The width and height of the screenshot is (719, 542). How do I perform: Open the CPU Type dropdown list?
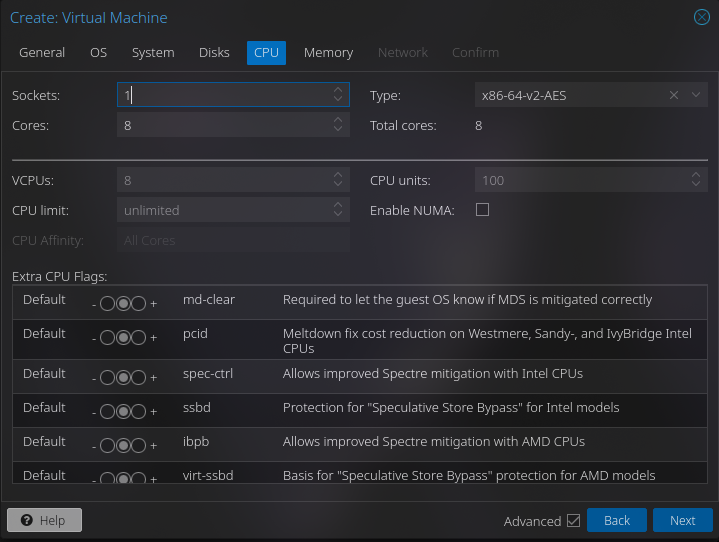[696, 95]
